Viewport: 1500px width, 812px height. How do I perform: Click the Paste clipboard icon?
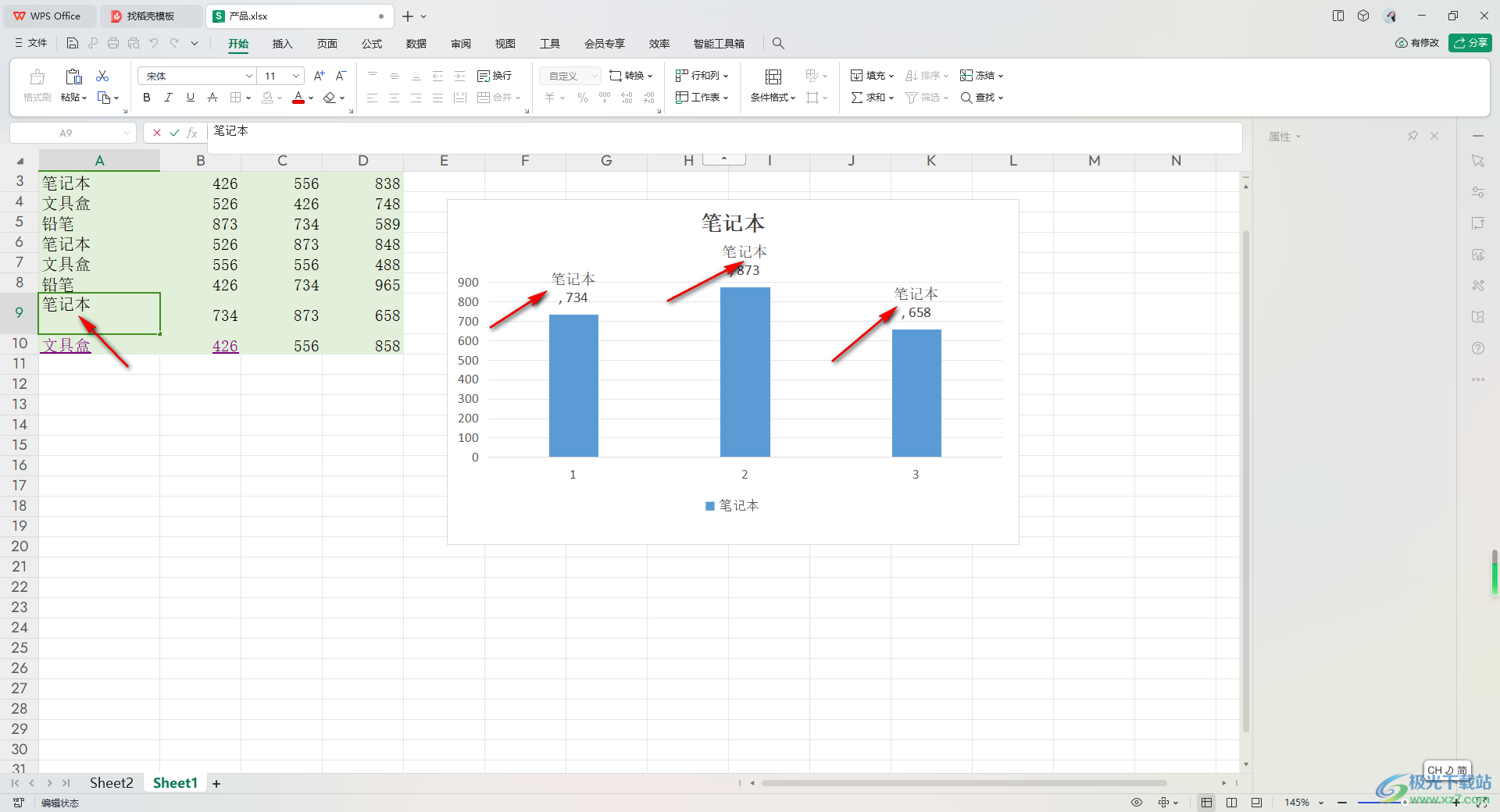click(73, 77)
